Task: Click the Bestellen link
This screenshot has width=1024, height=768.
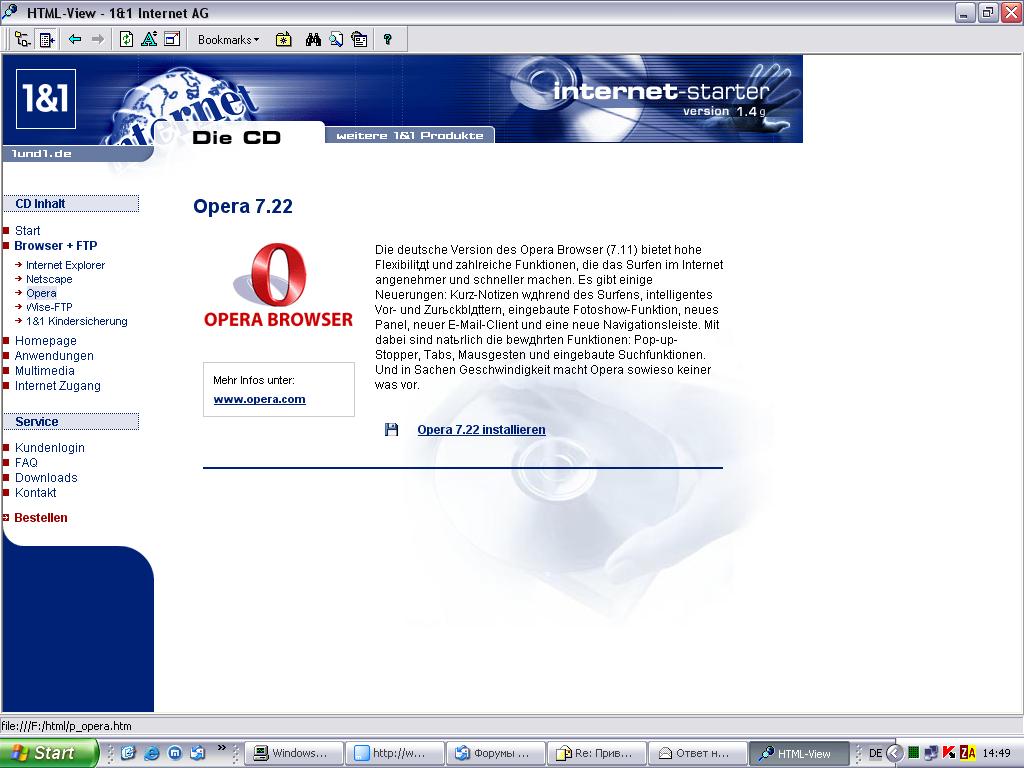Action: [x=40, y=518]
